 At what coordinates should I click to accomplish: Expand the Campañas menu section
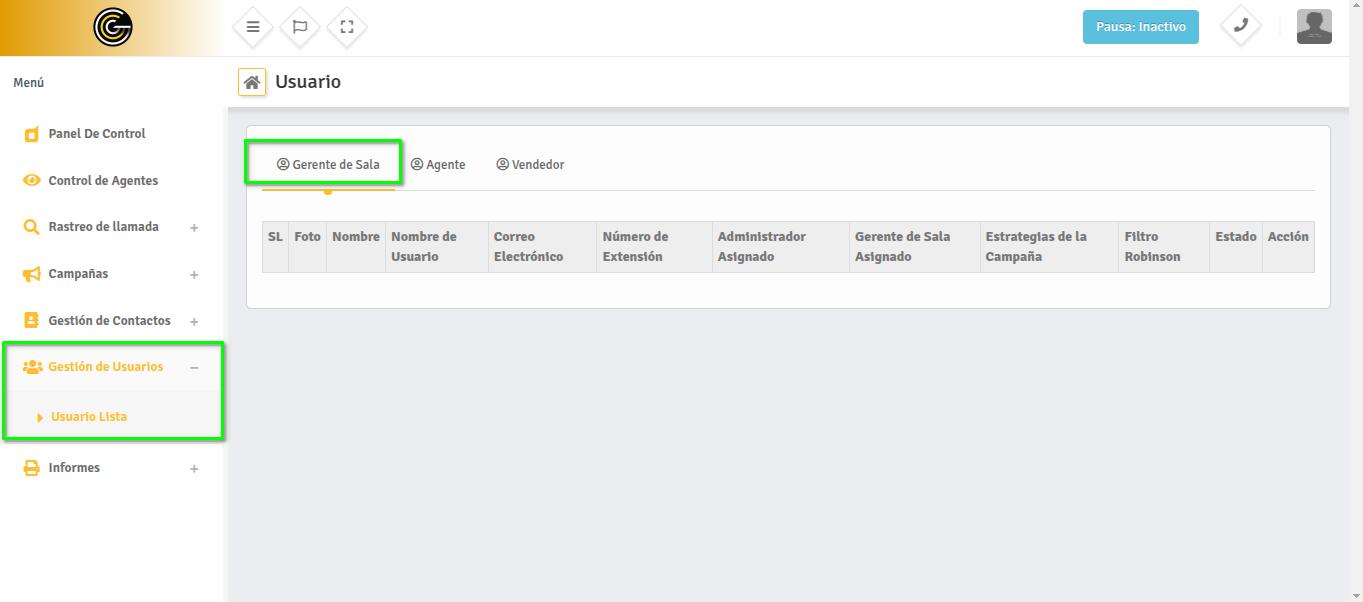194,275
